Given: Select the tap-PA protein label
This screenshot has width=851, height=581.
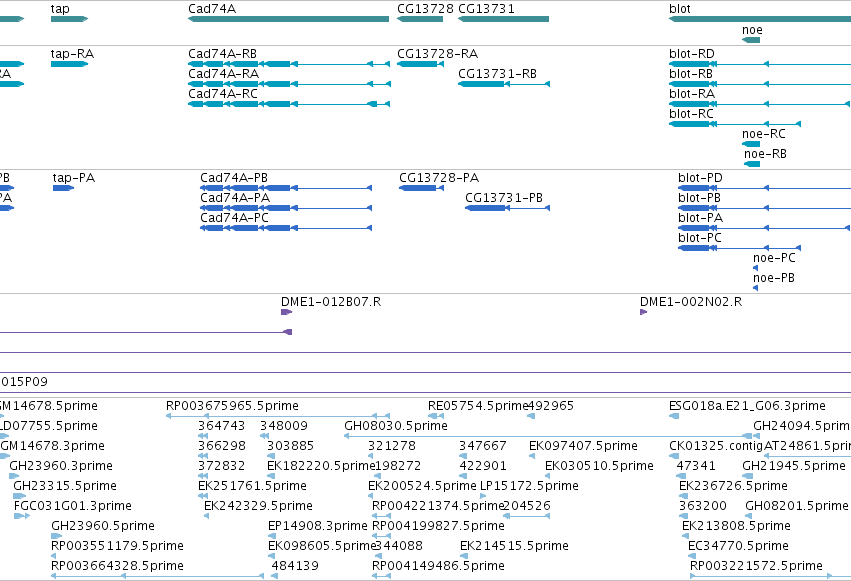Looking at the screenshot, I should [x=74, y=178].
